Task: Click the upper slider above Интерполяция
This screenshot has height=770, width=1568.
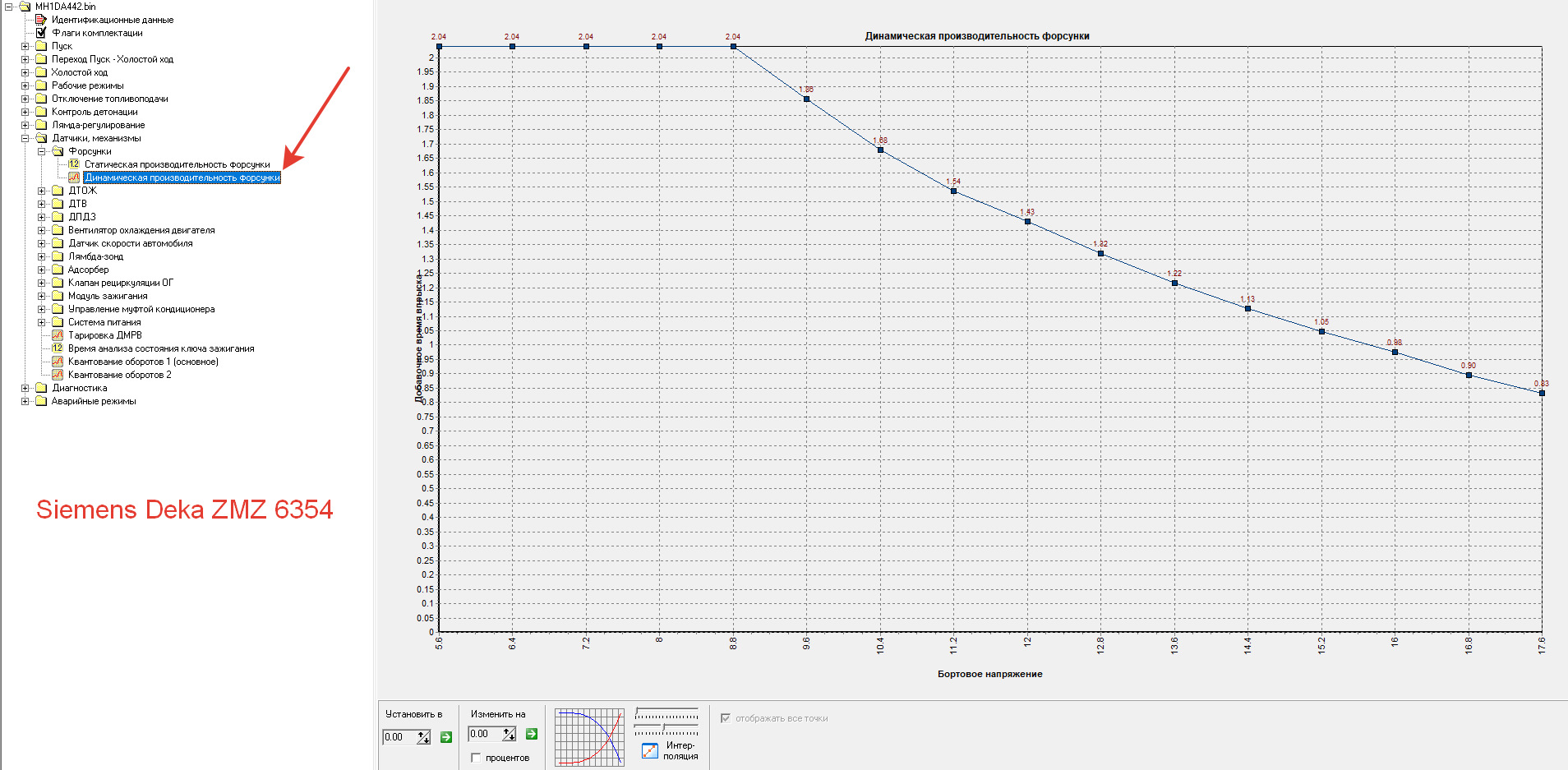Action: (x=666, y=712)
